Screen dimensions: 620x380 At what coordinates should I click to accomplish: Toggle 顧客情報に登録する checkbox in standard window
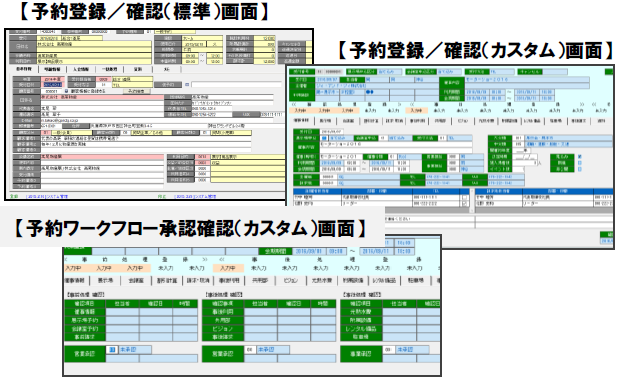pyautogui.click(x=66, y=91)
